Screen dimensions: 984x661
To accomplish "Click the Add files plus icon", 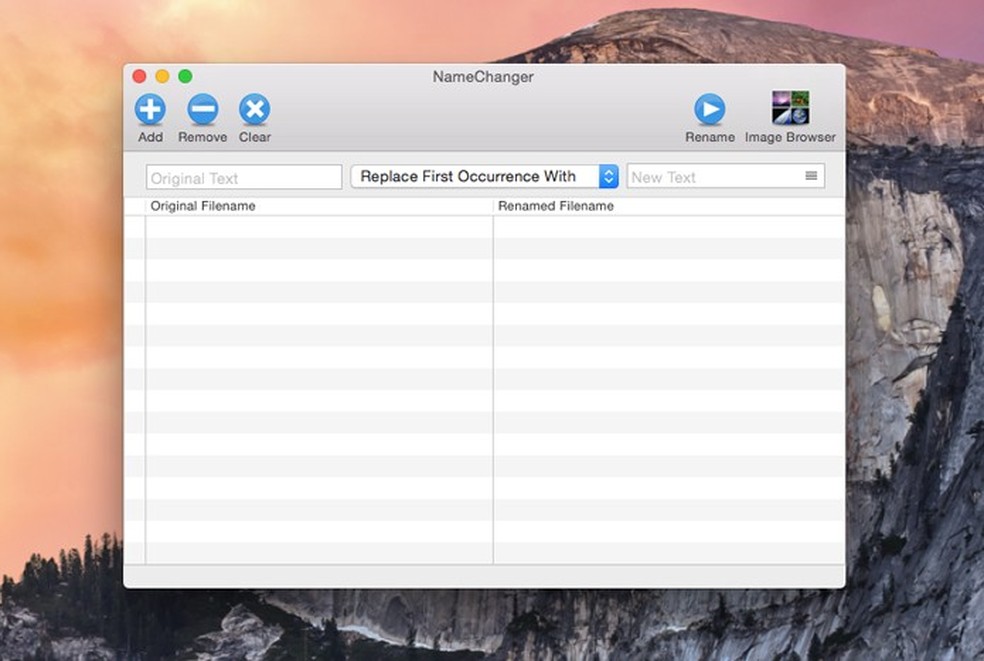I will coord(150,109).
